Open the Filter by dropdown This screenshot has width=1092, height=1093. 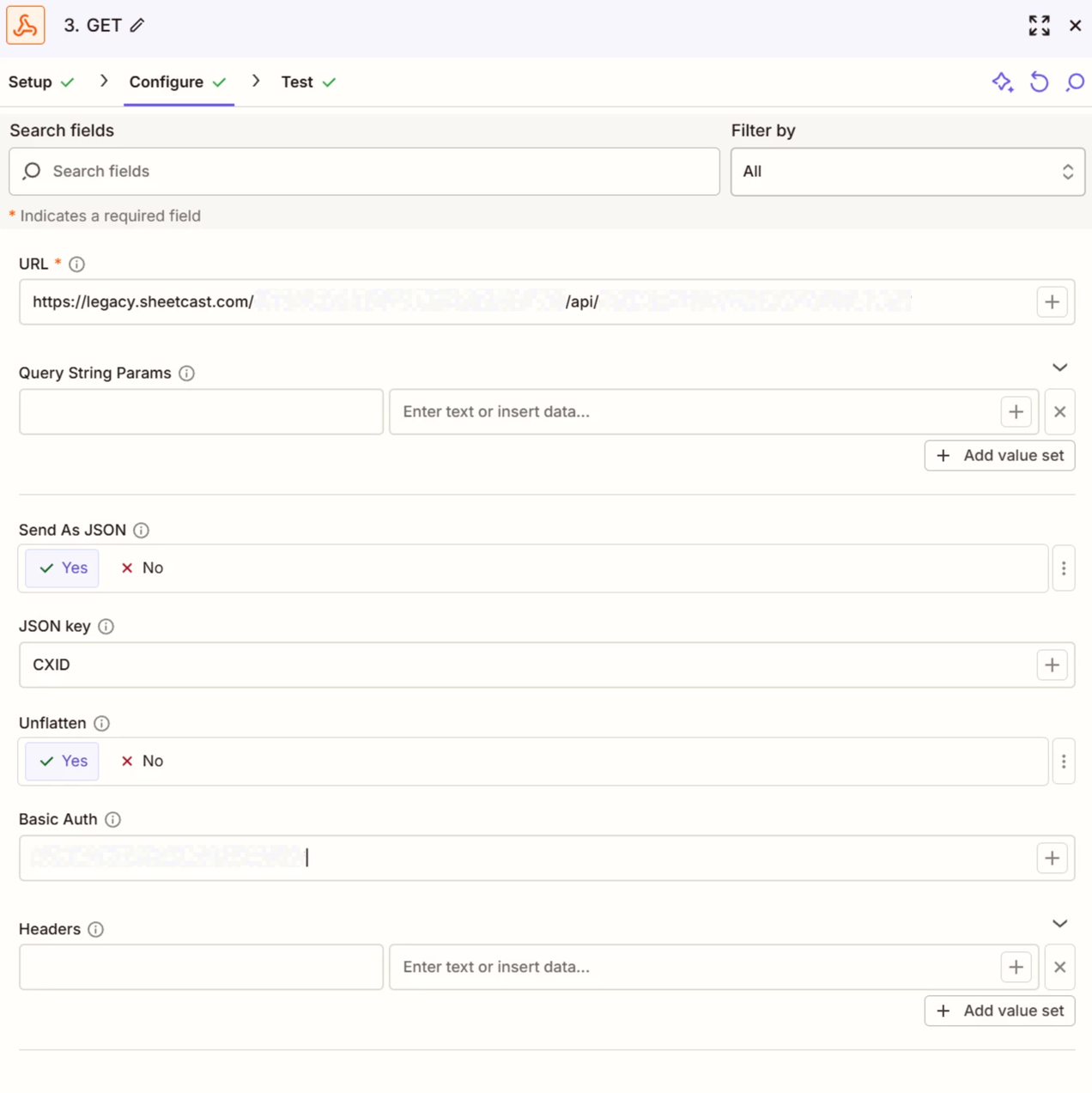(907, 172)
